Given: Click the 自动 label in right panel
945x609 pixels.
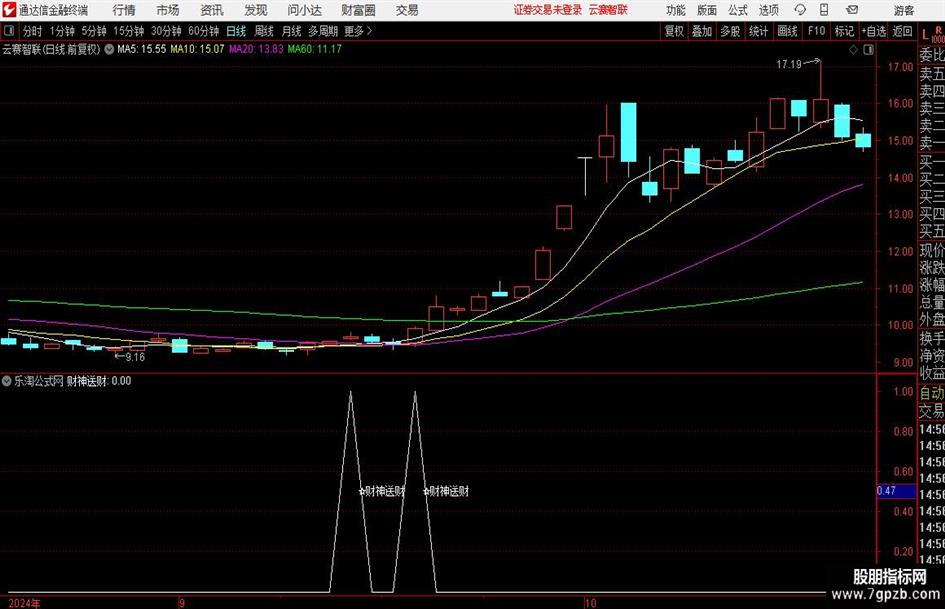Looking at the screenshot, I should 932,393.
